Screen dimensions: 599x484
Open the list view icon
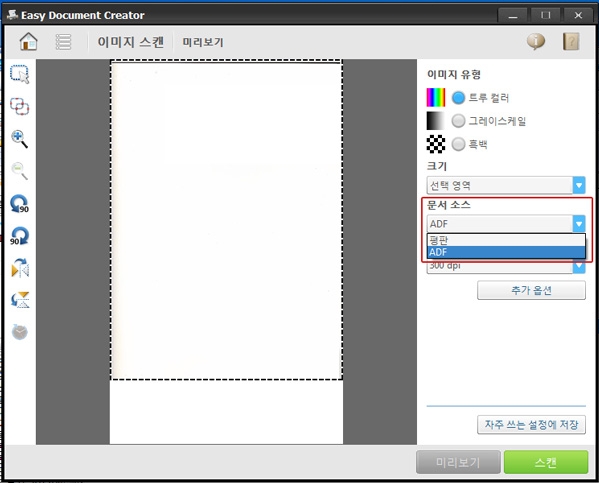[x=63, y=42]
